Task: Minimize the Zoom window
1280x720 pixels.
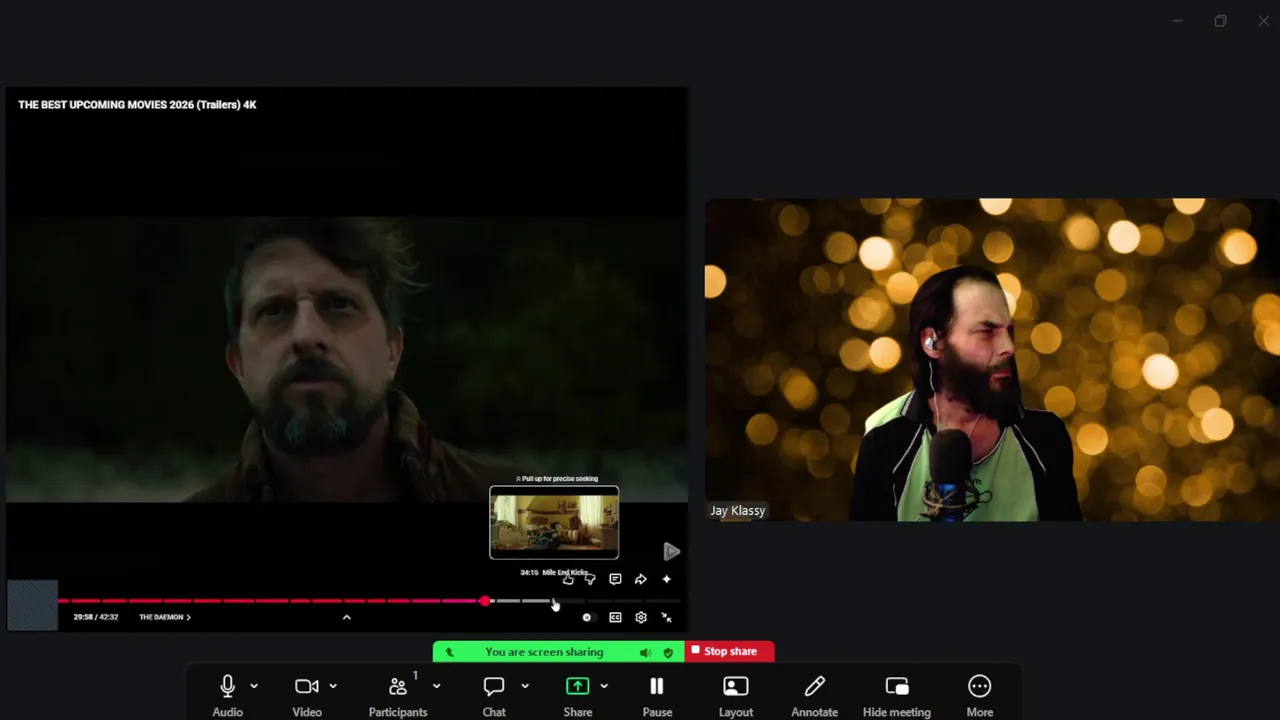Action: [1177, 21]
